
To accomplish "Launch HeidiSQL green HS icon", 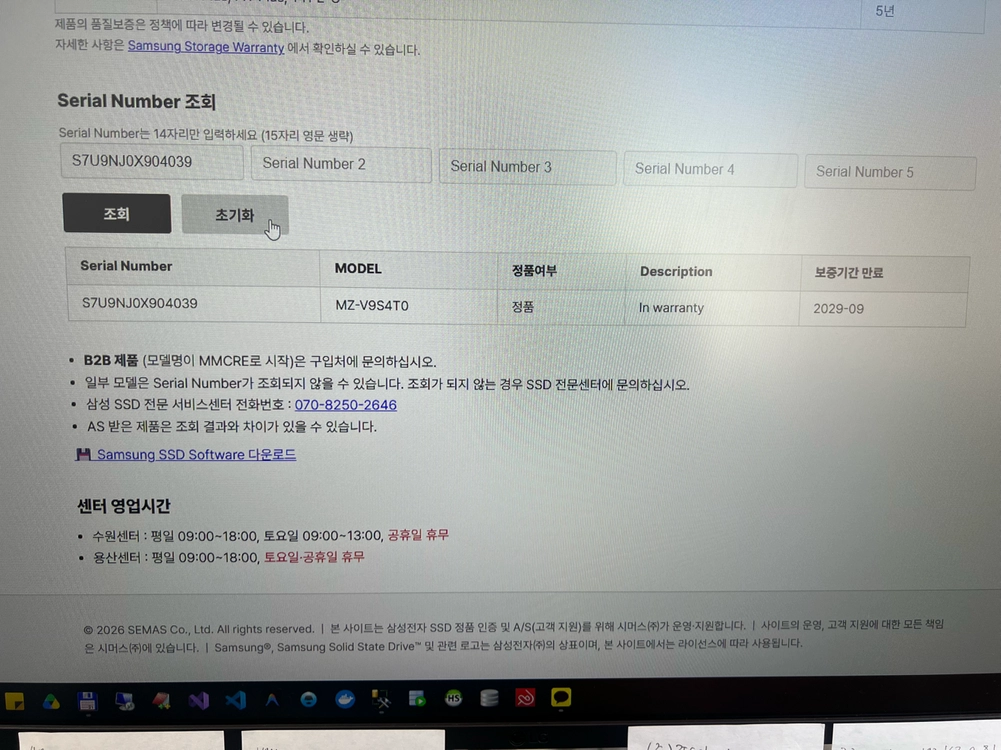I will [453, 698].
